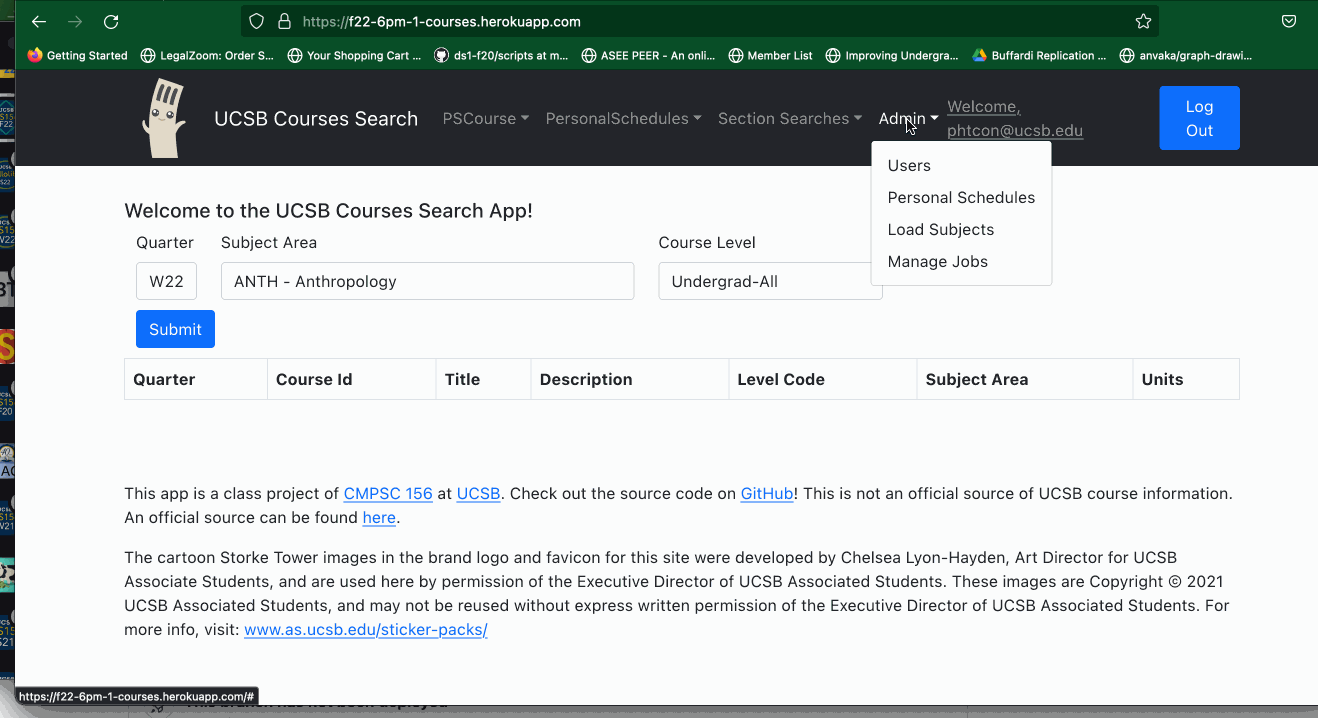
Task: Open the GitHub source code link
Action: pos(766,493)
